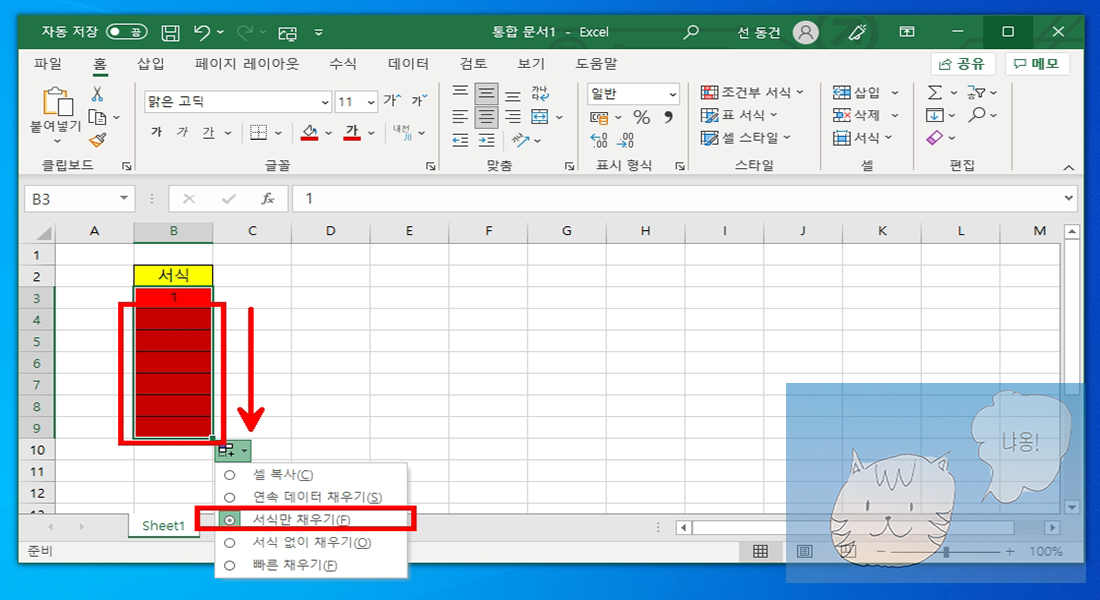Click the Sort and Filter icon
Image resolution: width=1100 pixels, height=600 pixels.
click(x=976, y=92)
